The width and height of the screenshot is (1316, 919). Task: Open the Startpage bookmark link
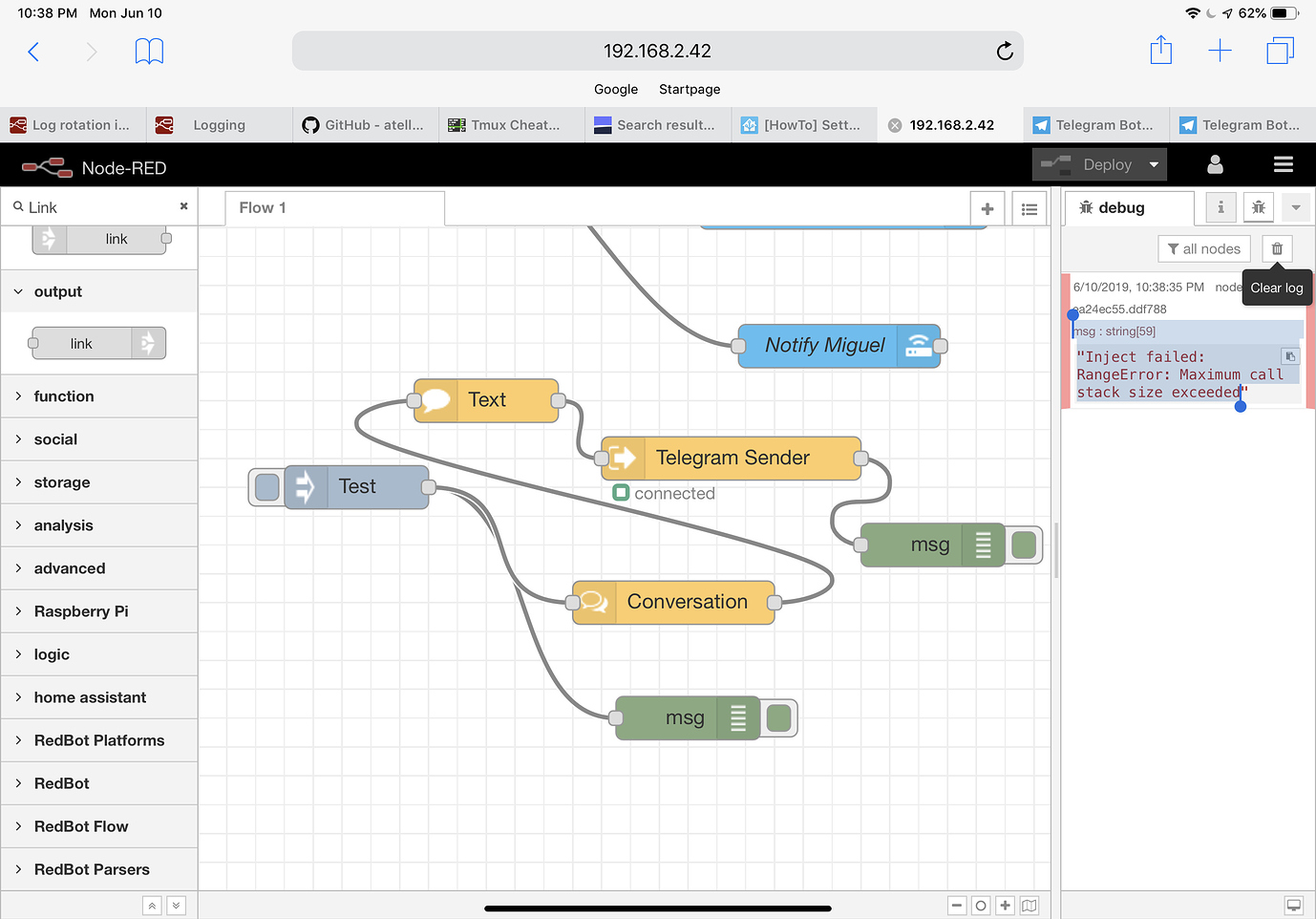point(690,89)
